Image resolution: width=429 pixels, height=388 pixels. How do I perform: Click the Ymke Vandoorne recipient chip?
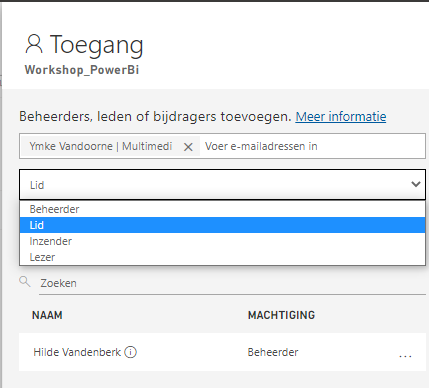click(x=101, y=146)
